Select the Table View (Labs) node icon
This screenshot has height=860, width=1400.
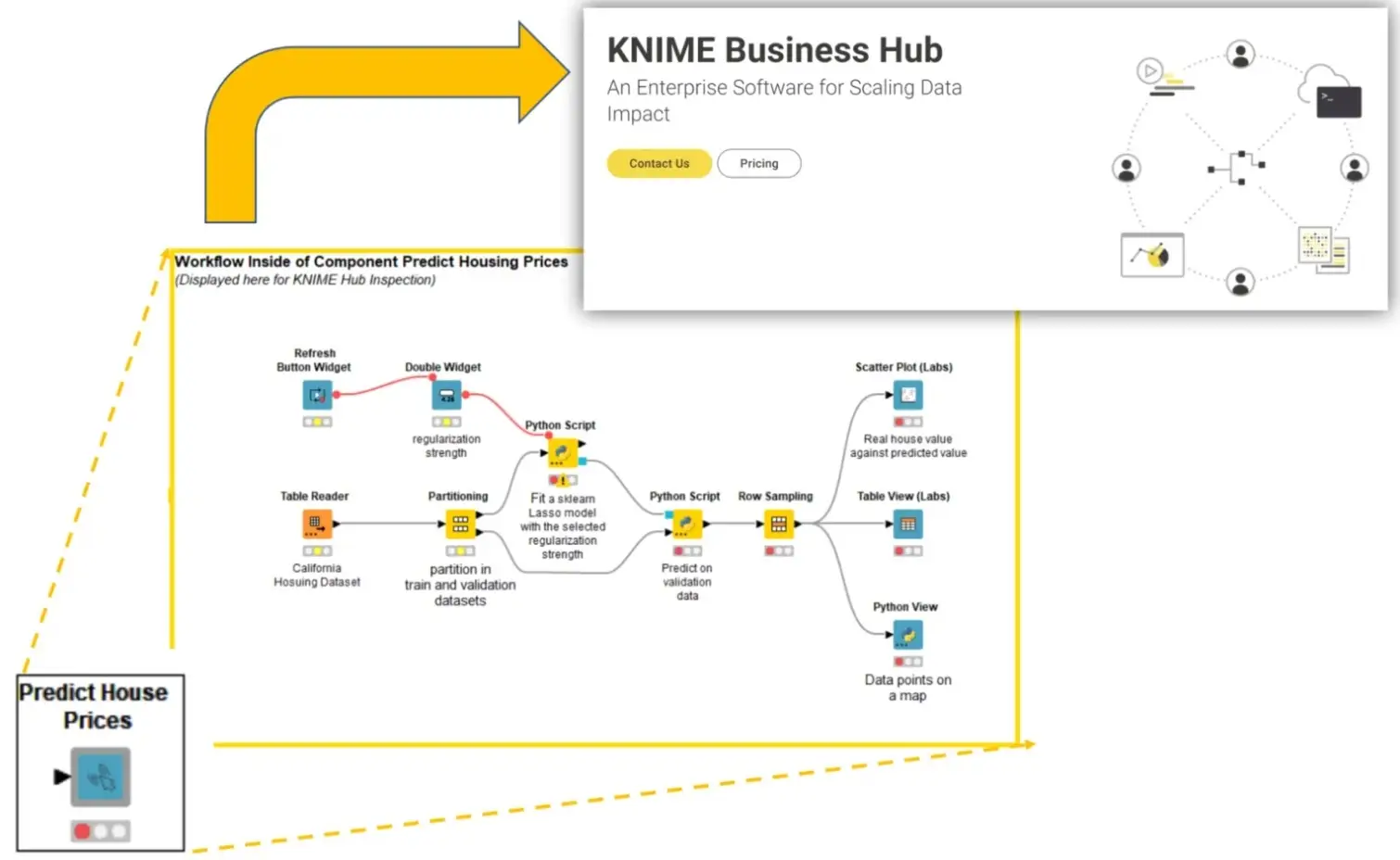pyautogui.click(x=908, y=525)
